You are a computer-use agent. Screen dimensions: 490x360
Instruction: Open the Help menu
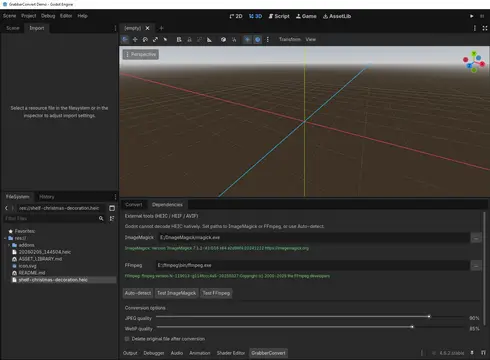pos(82,16)
